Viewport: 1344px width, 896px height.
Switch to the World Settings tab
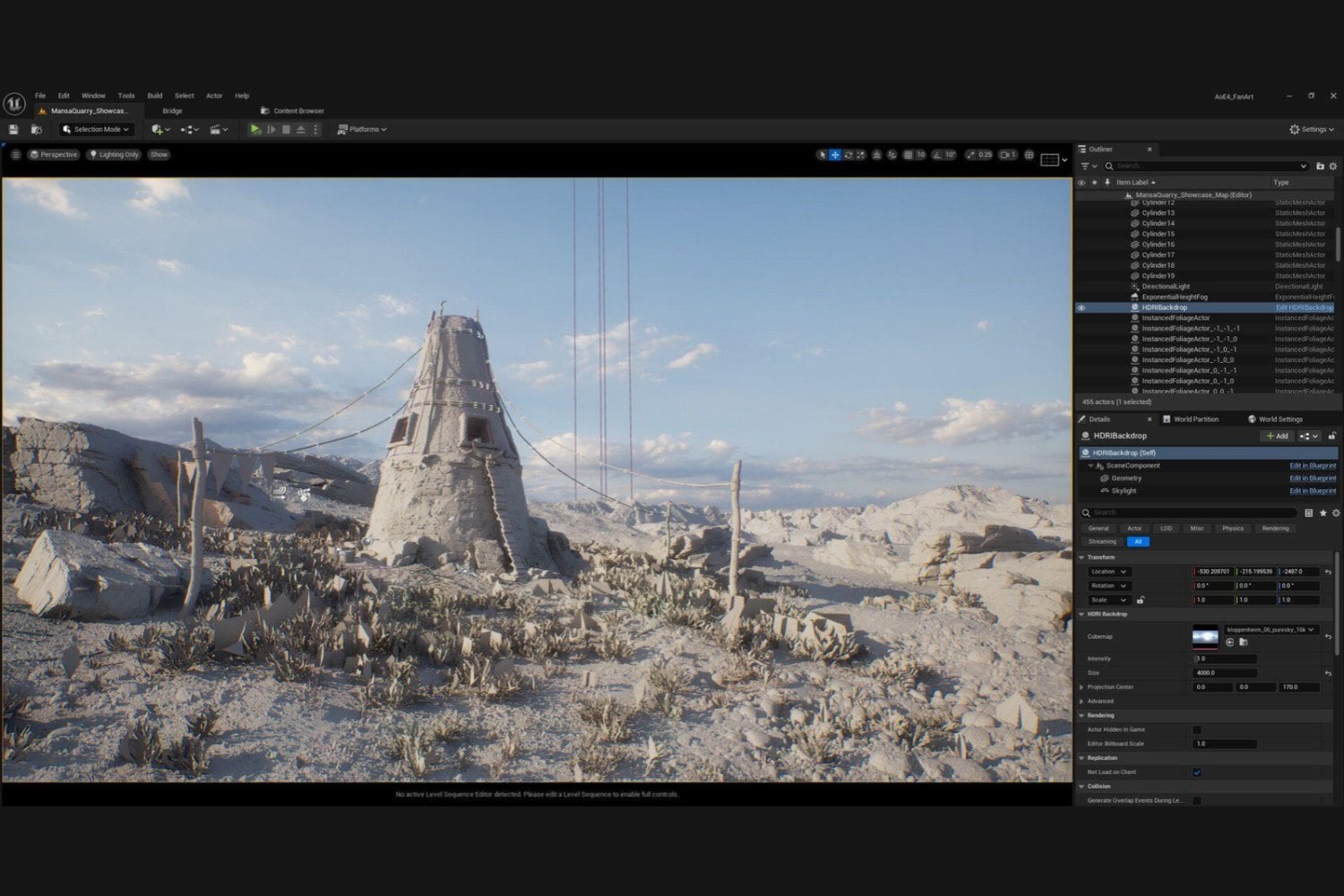1275,419
